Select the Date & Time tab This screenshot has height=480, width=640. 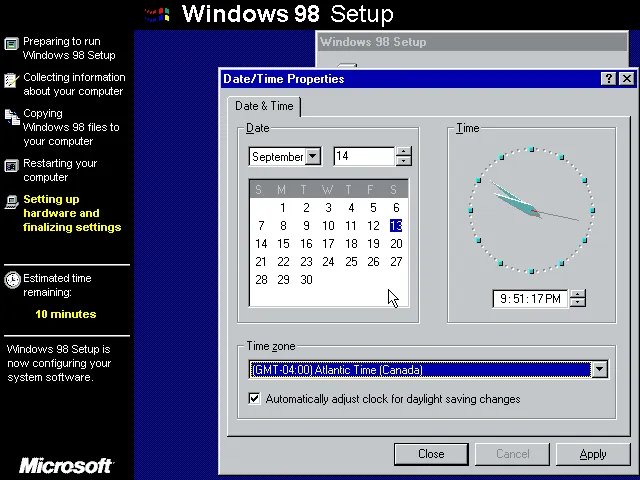click(264, 106)
